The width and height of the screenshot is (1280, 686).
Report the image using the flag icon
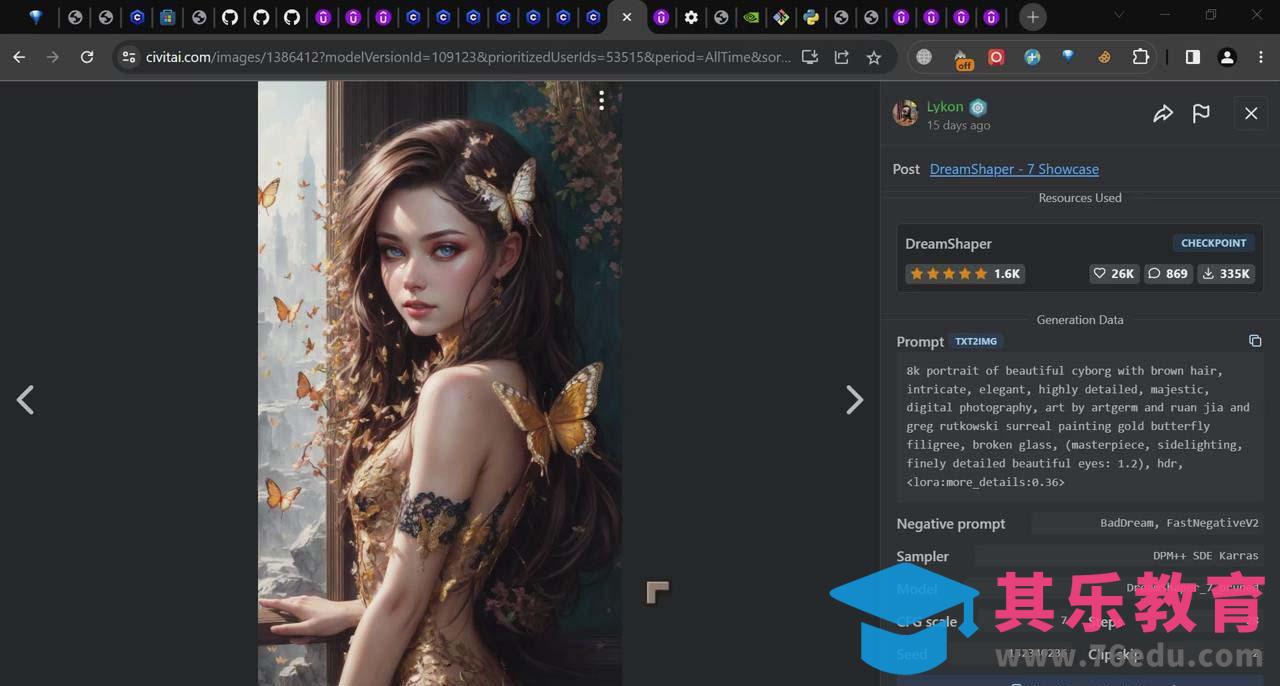(x=1201, y=114)
